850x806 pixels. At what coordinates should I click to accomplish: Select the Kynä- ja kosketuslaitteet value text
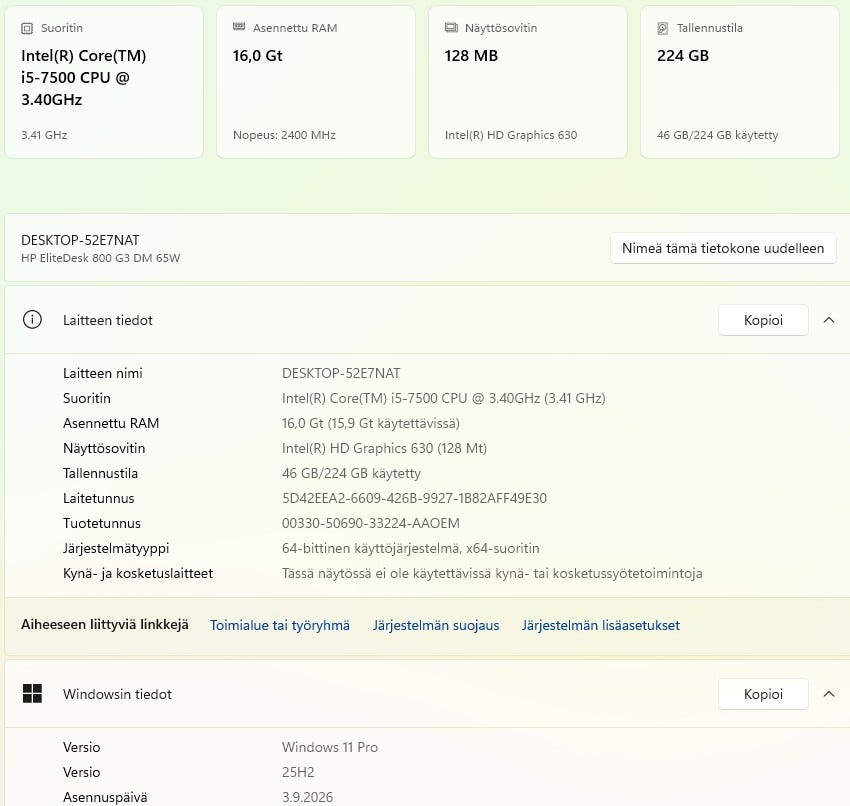click(492, 573)
